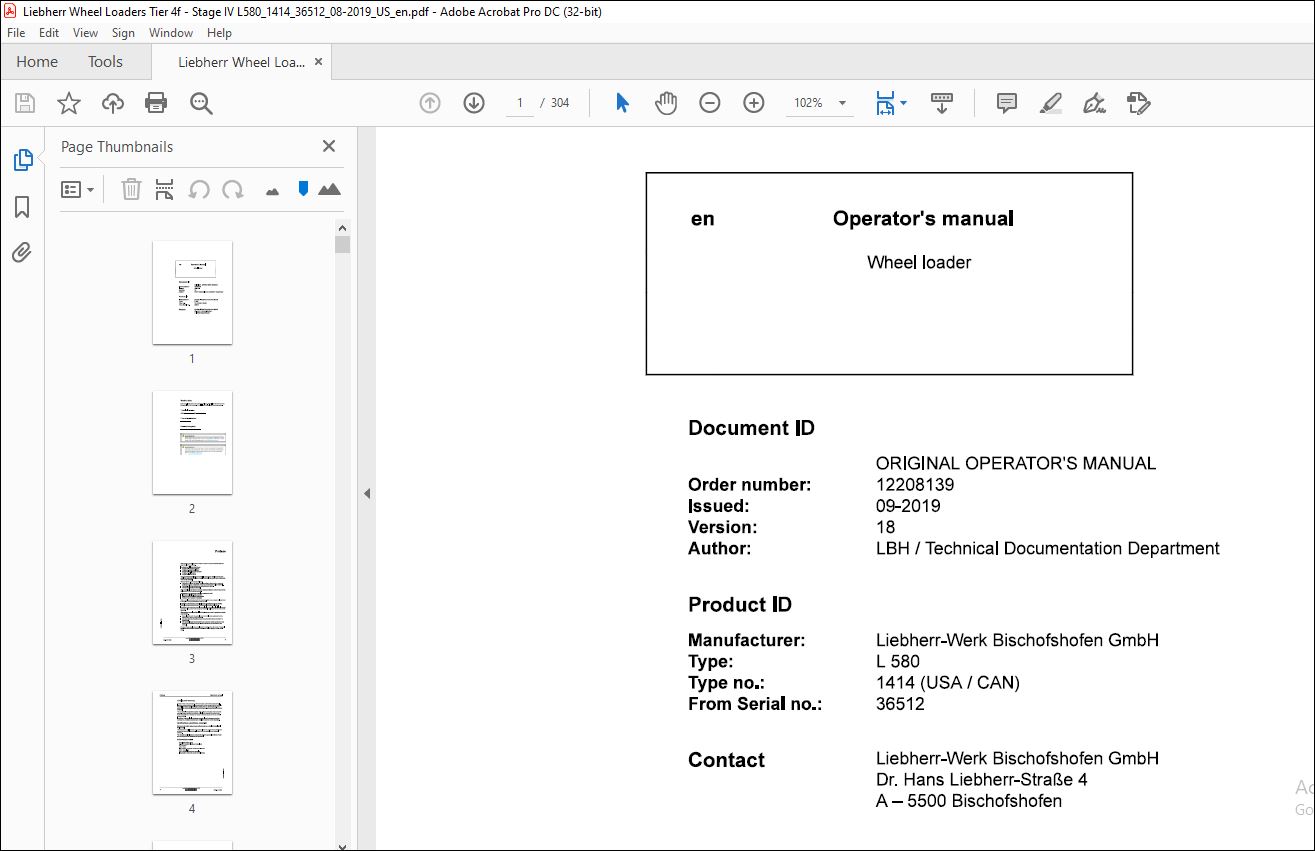
Task: Adjust thumbnail size slider handle
Action: pyautogui.click(x=303, y=188)
